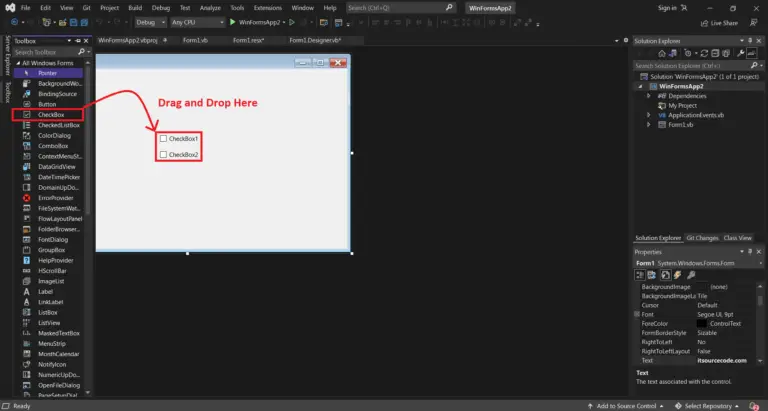Image resolution: width=768 pixels, height=411 pixels.
Task: Expand the Dependencies node in Solution Explorer
Action: coord(648,96)
